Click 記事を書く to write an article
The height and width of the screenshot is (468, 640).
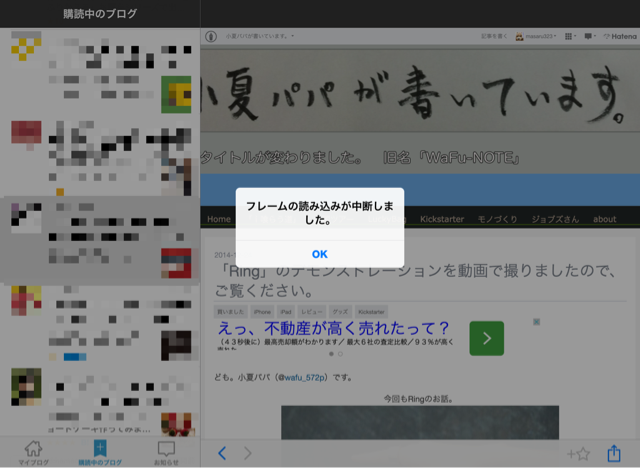coord(494,36)
